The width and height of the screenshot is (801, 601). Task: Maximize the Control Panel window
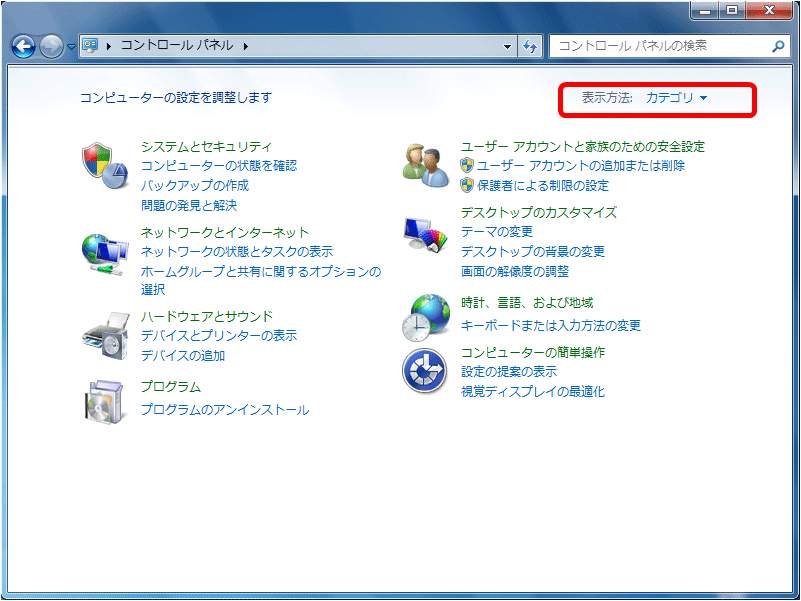click(x=732, y=10)
